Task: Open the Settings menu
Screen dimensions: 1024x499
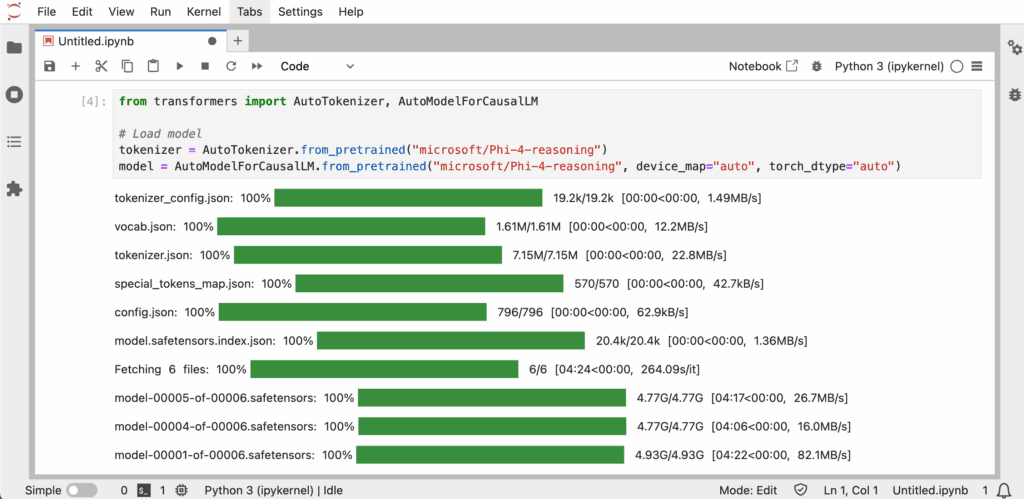Action: pyautogui.click(x=300, y=12)
